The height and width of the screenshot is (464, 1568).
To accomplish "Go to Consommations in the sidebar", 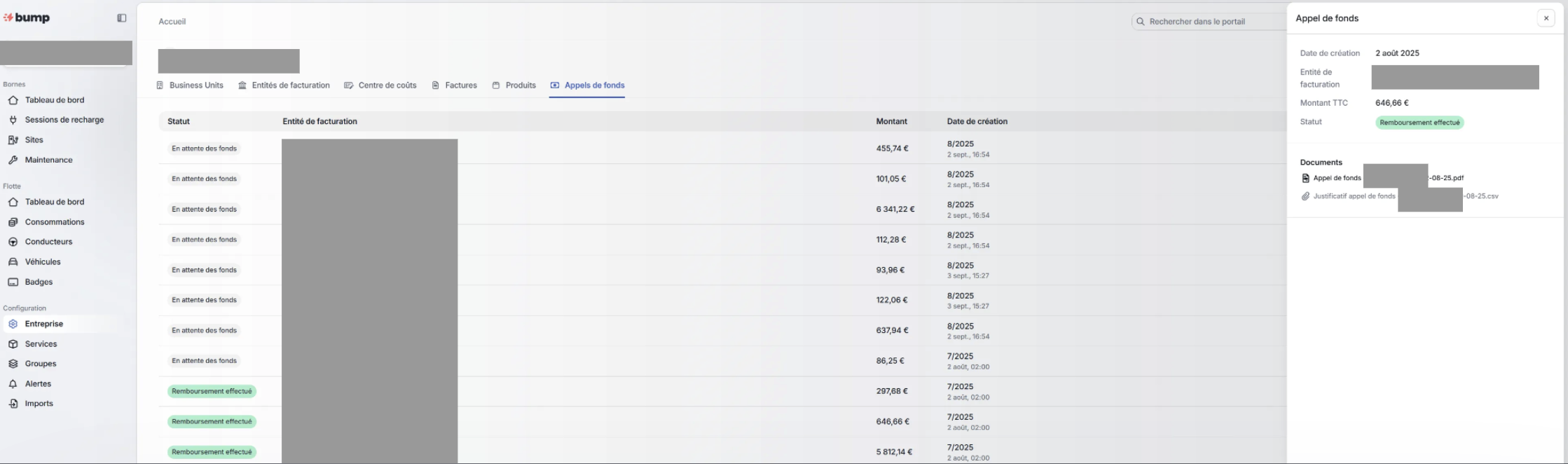I will point(54,222).
